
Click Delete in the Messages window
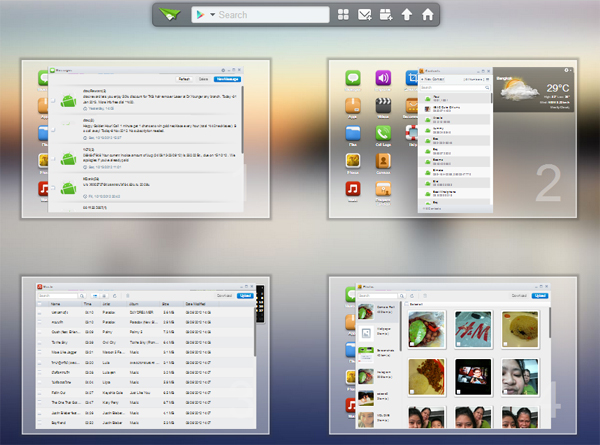click(x=204, y=79)
